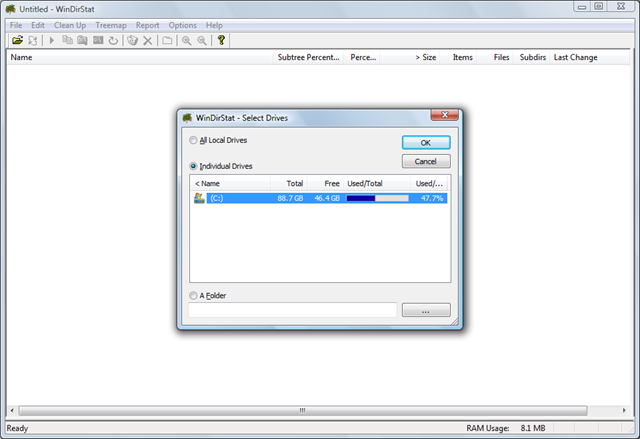Viewport: 640px width, 439px height.
Task: Click the Subtree Percent... column header
Action: (308, 58)
